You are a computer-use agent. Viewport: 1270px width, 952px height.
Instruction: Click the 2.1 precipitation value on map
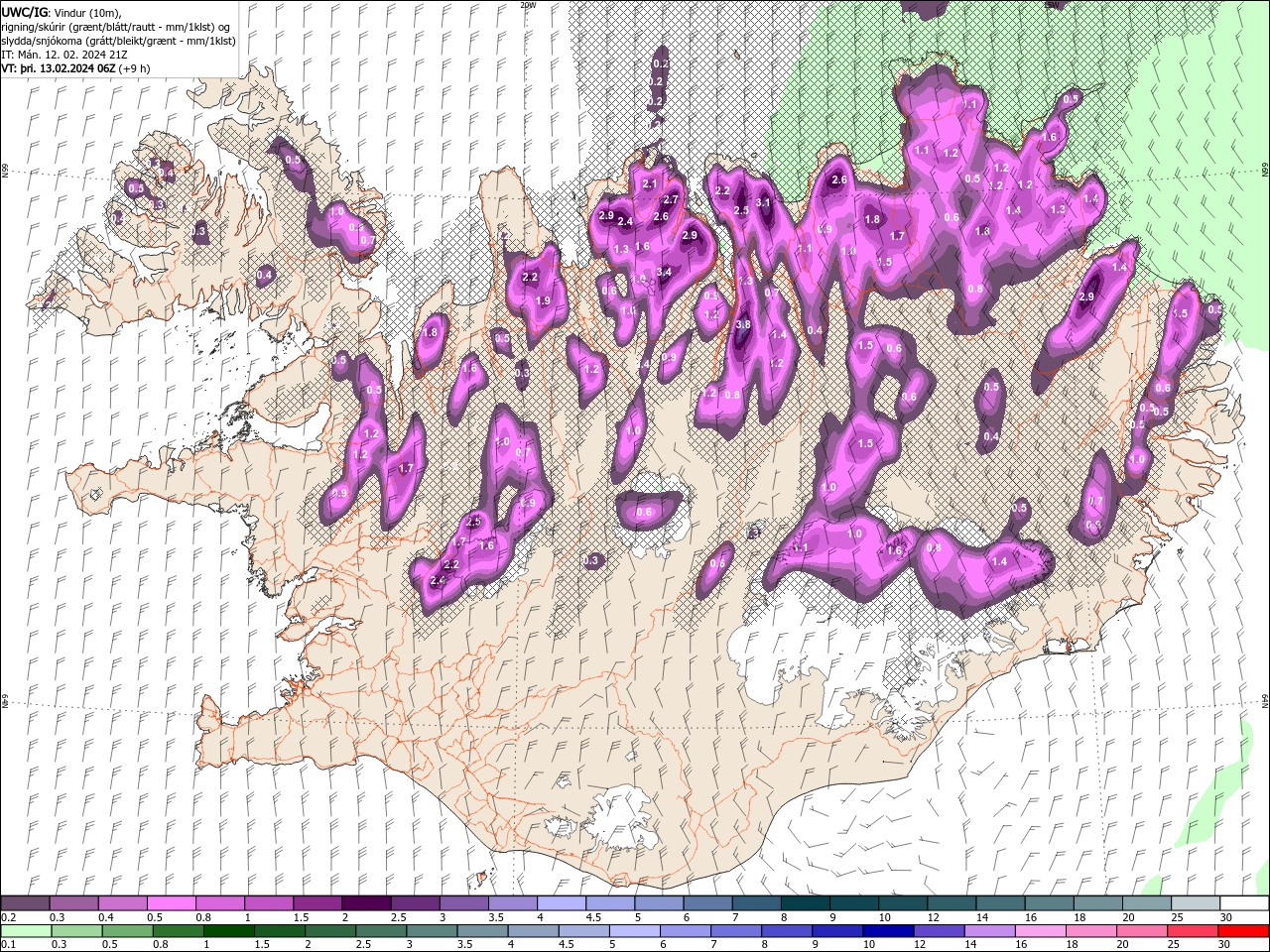tap(650, 184)
